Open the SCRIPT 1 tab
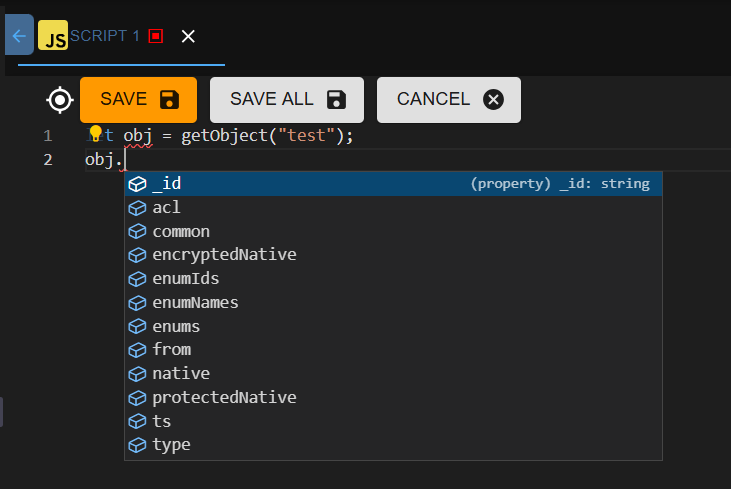The image size is (731, 489). coord(104,36)
